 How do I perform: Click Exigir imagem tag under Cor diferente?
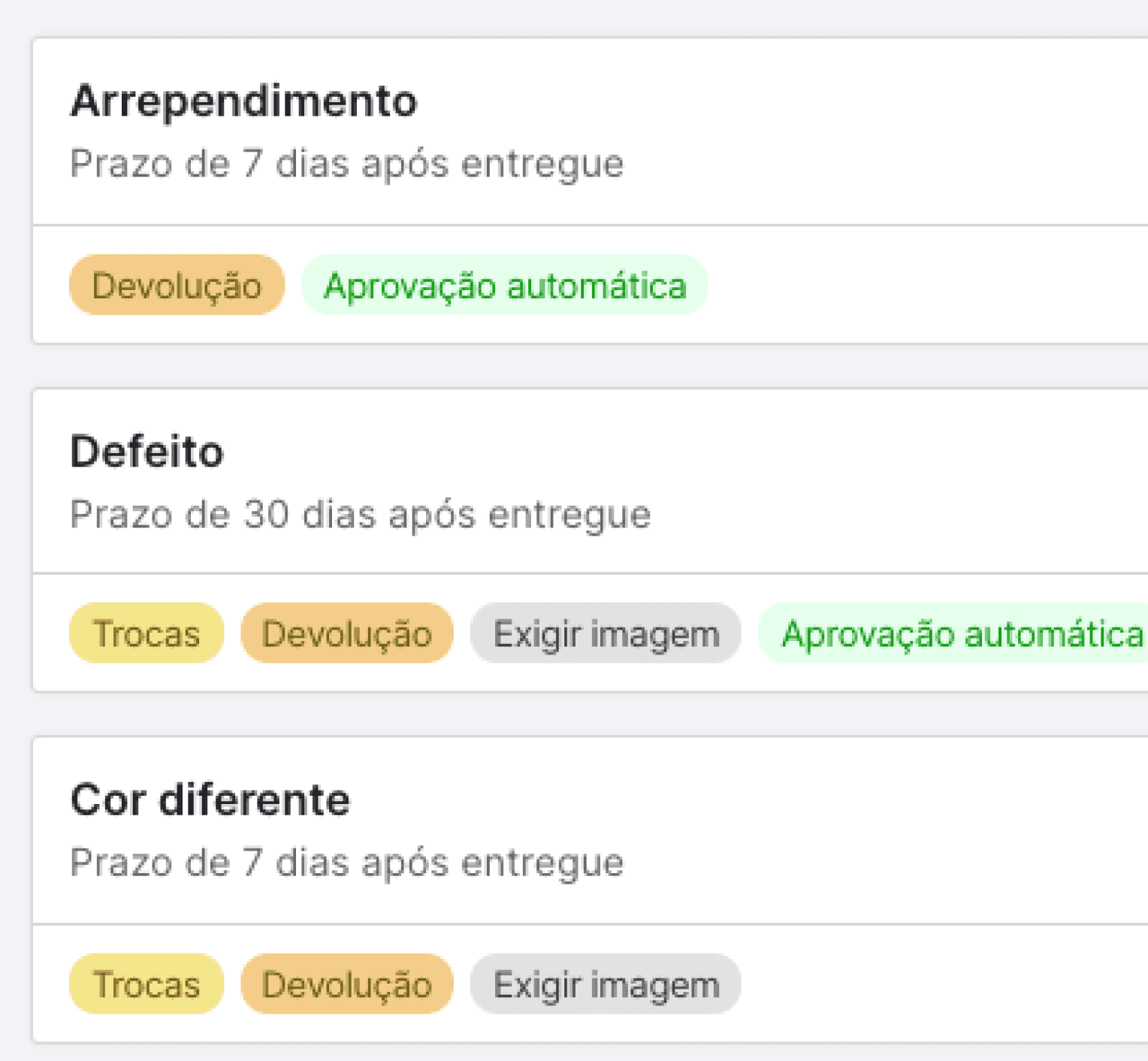[606, 984]
